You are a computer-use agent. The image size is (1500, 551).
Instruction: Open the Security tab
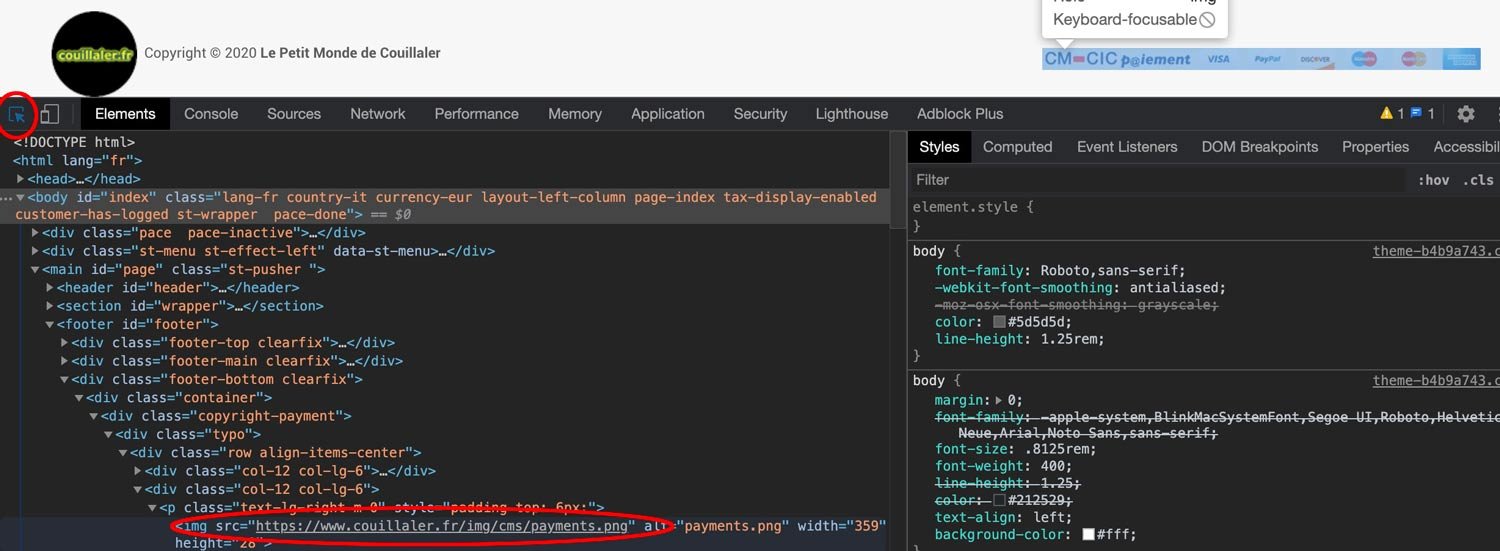760,114
